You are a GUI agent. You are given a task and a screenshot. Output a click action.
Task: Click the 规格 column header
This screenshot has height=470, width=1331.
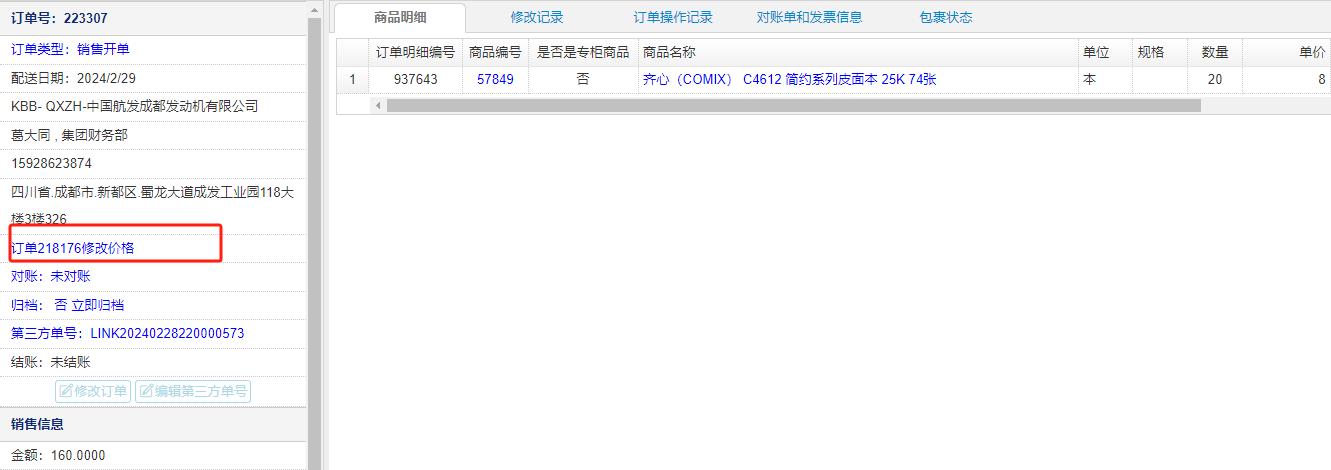pos(1160,52)
